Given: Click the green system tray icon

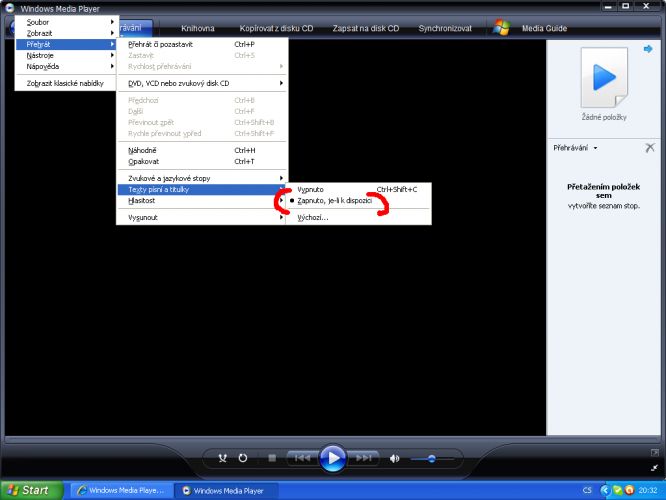Looking at the screenshot, I should 618,490.
